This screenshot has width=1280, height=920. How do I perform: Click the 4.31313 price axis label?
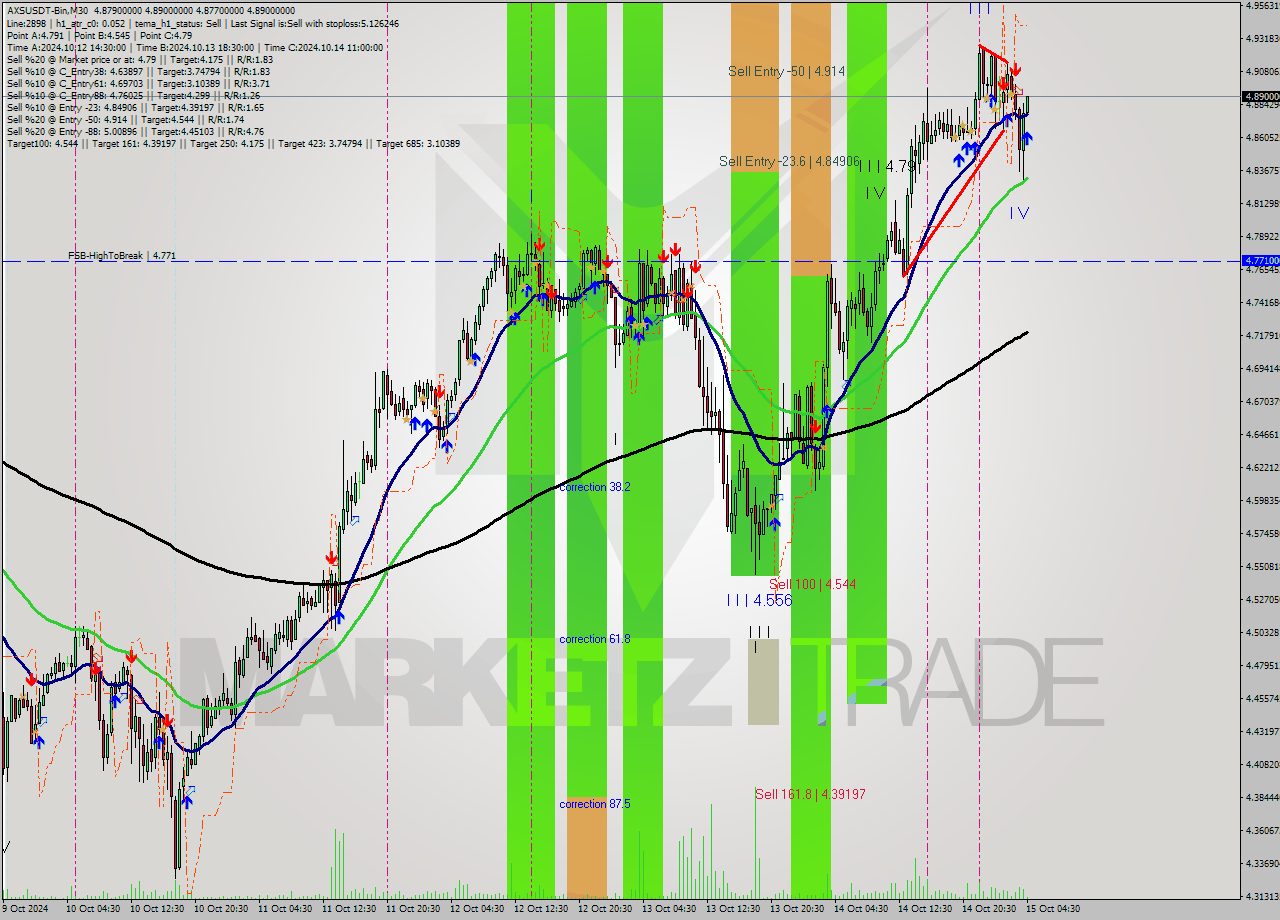click(1262, 896)
